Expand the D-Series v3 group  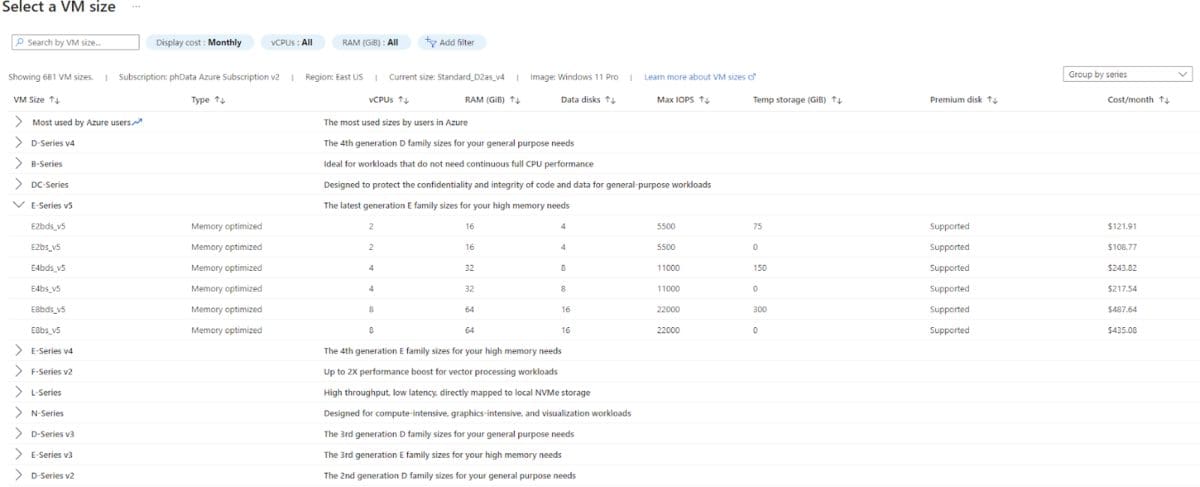[x=18, y=434]
